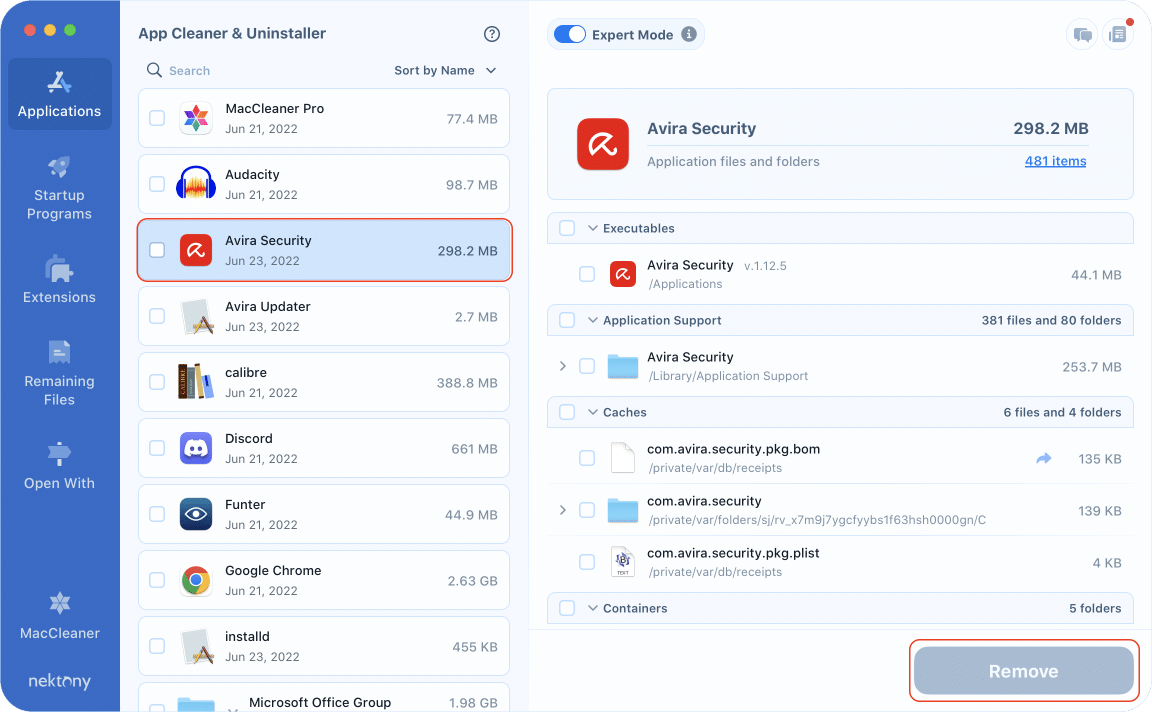Viewport: 1152px width, 712px height.
Task: Select the Caches category checkbox
Action: [x=567, y=412]
